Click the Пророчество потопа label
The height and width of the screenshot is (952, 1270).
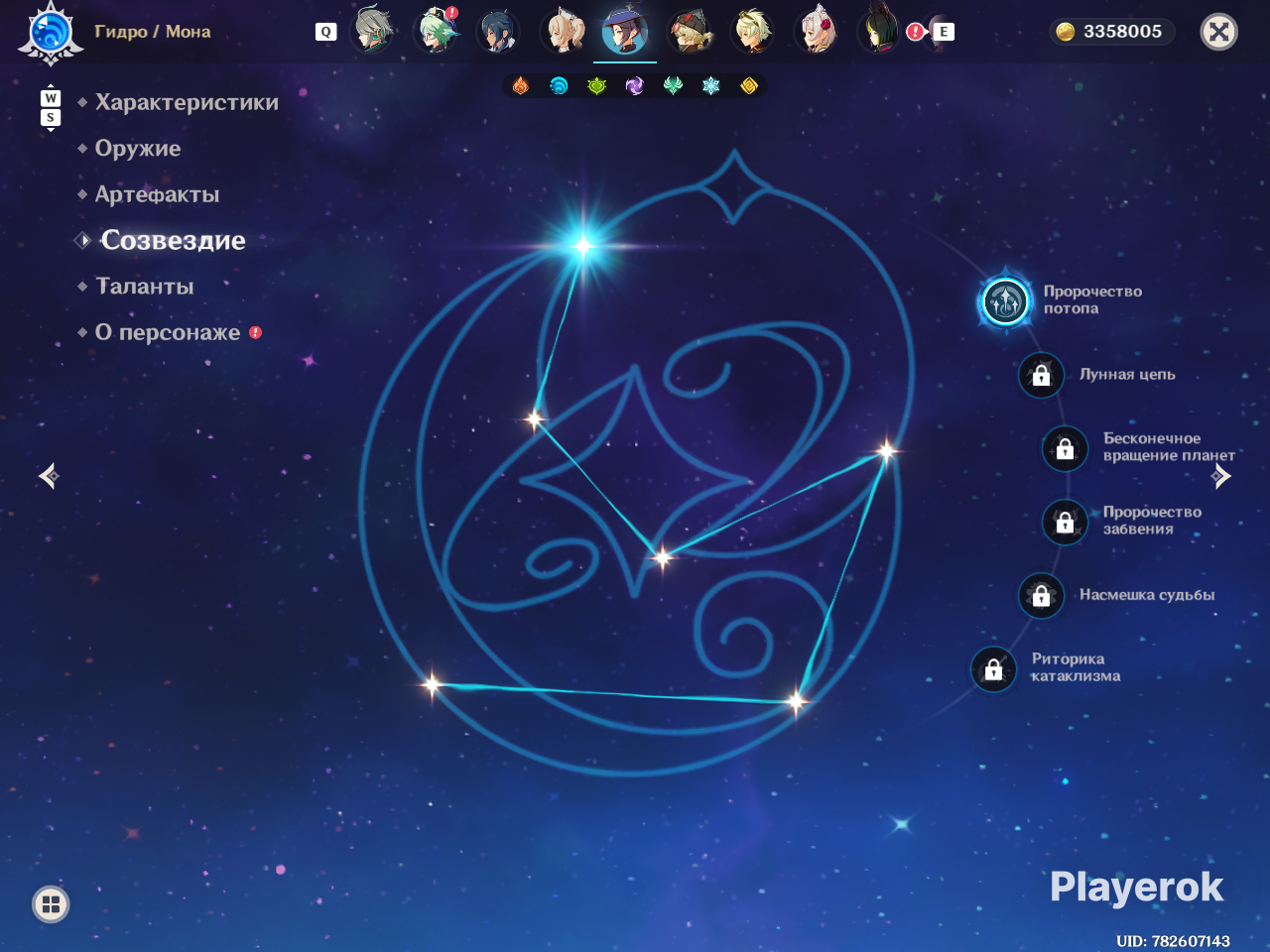click(1092, 299)
